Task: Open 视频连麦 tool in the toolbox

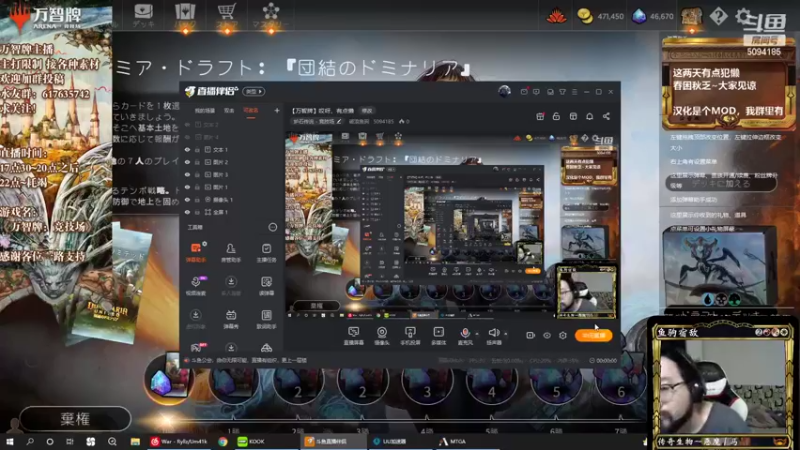Action: point(196,286)
